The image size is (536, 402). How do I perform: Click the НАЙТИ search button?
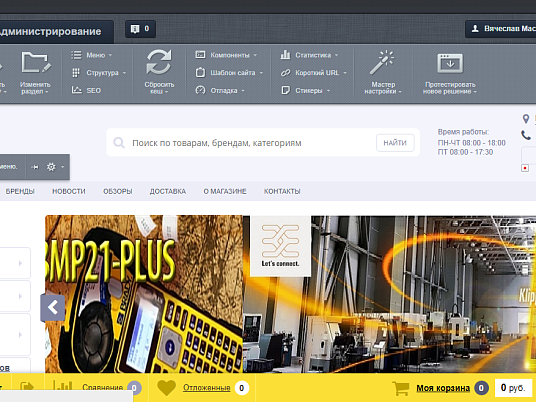click(395, 143)
